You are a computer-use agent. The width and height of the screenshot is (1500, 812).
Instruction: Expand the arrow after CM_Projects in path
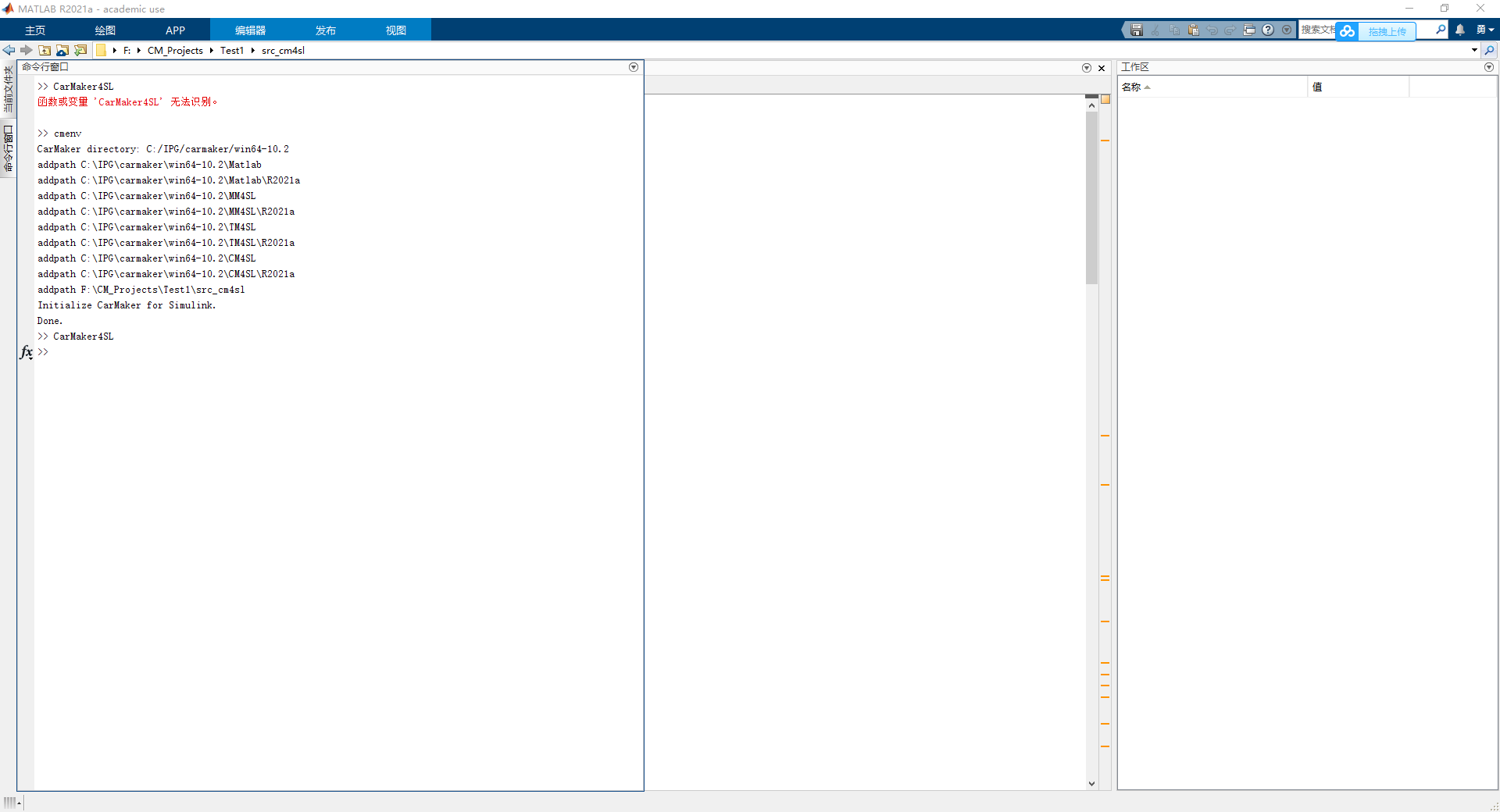[211, 51]
